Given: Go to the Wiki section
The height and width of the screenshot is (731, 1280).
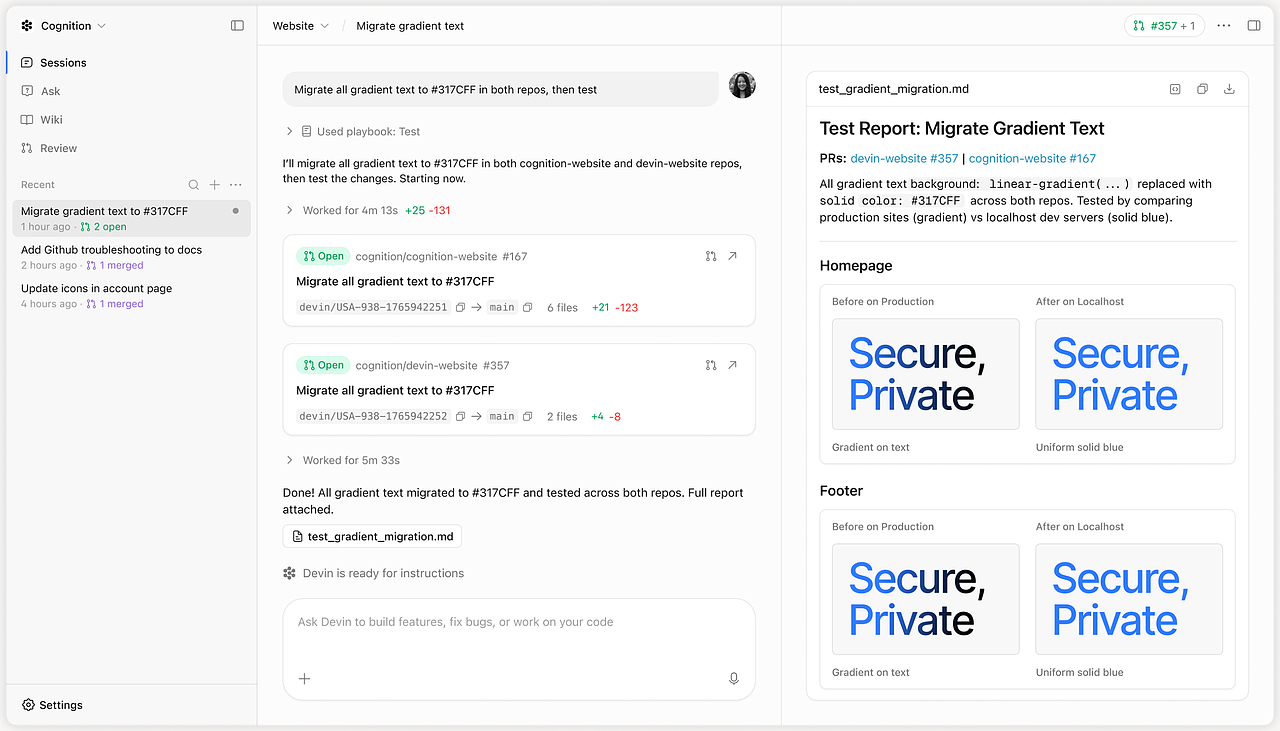Looking at the screenshot, I should (52, 119).
